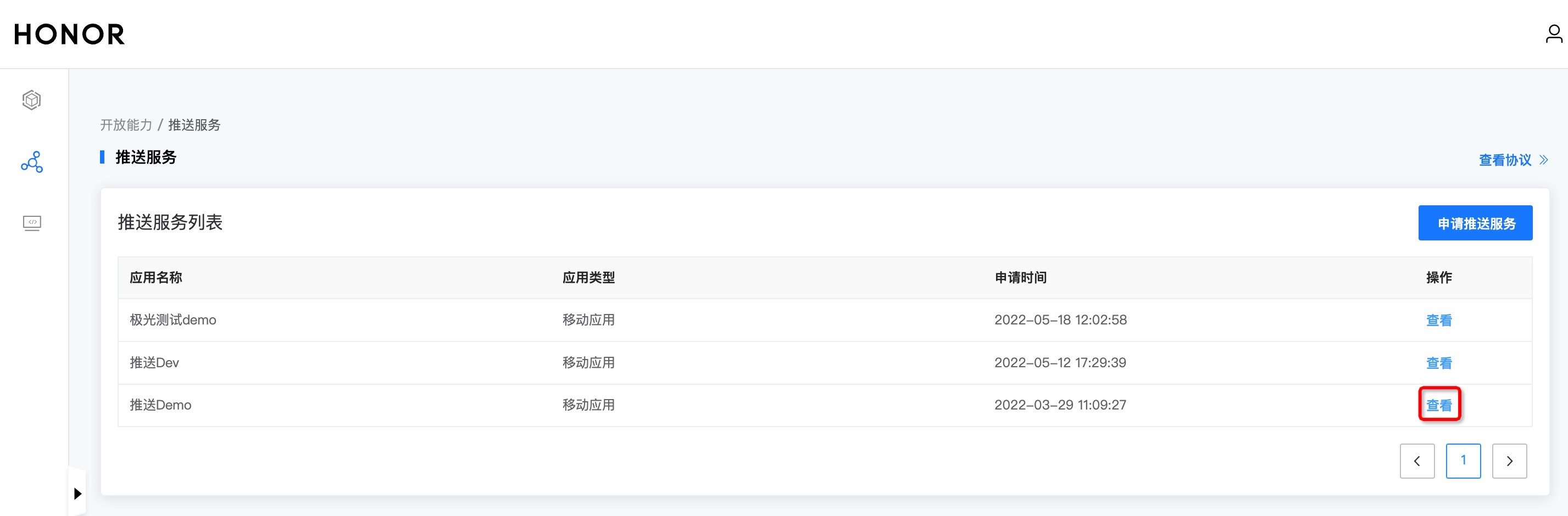
Task: Go to next page of results
Action: [x=1509, y=461]
